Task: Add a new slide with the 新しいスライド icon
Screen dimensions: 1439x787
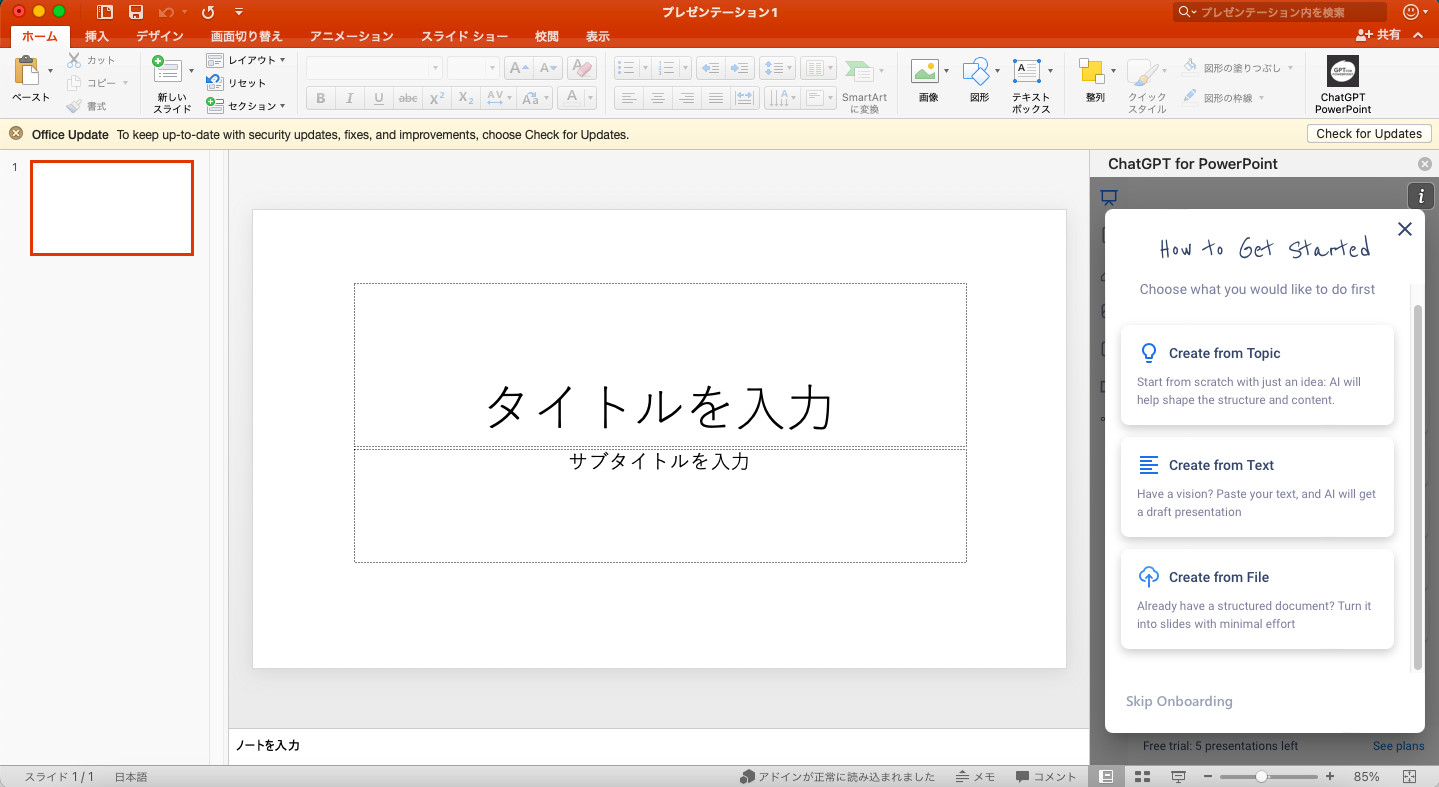Action: pyautogui.click(x=167, y=71)
